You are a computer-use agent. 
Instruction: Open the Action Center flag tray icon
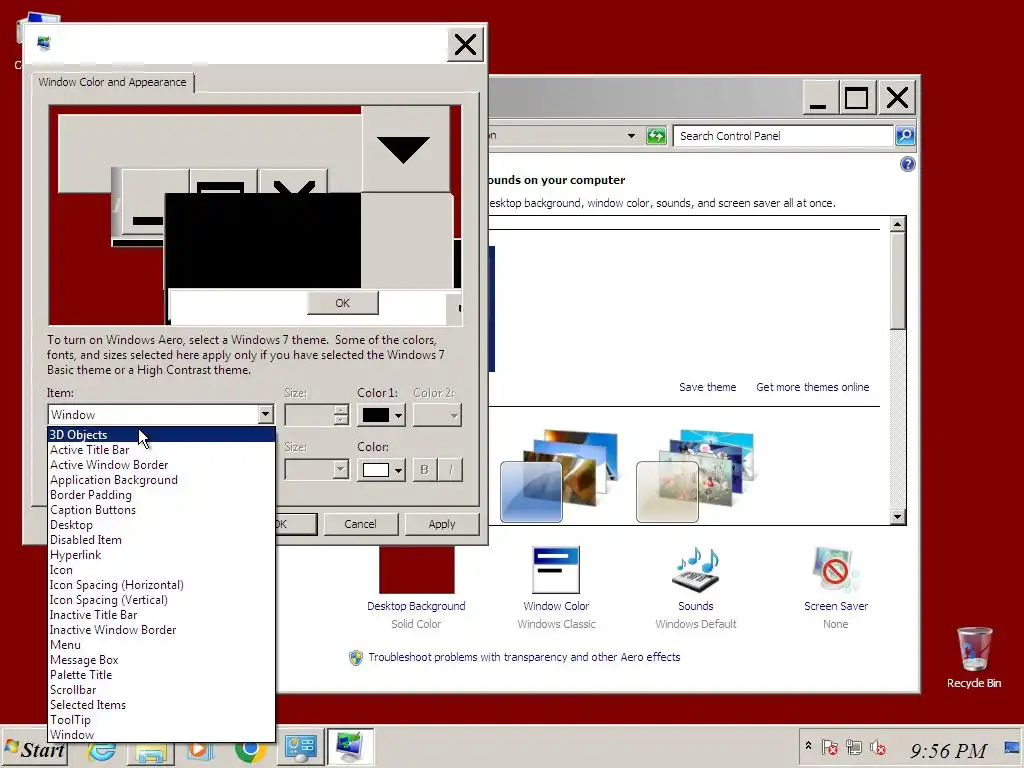[829, 747]
